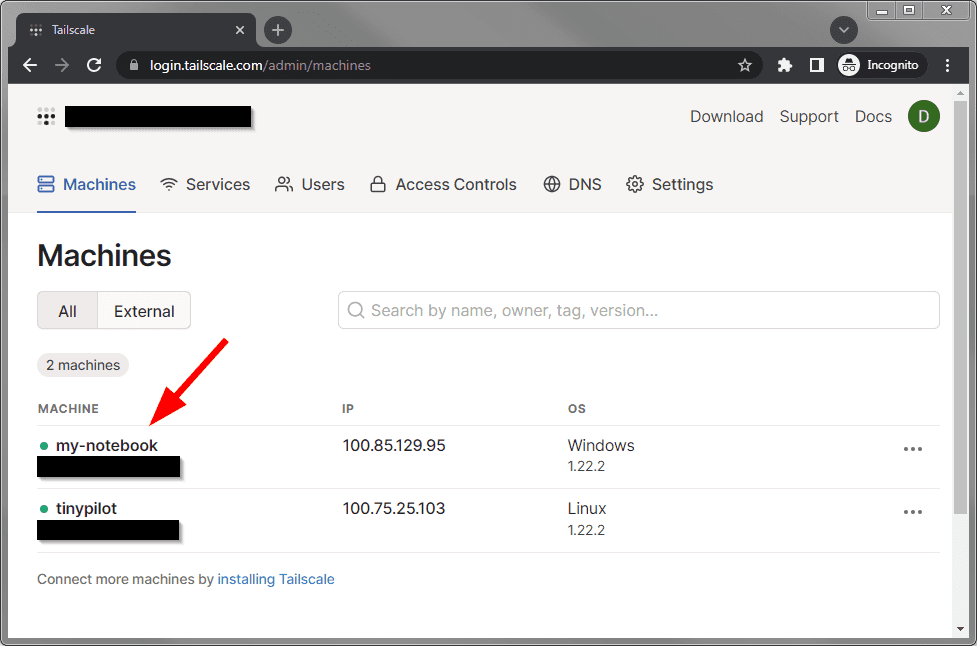The height and width of the screenshot is (646, 977).
Task: Open the my-notebook machine
Action: coord(107,445)
